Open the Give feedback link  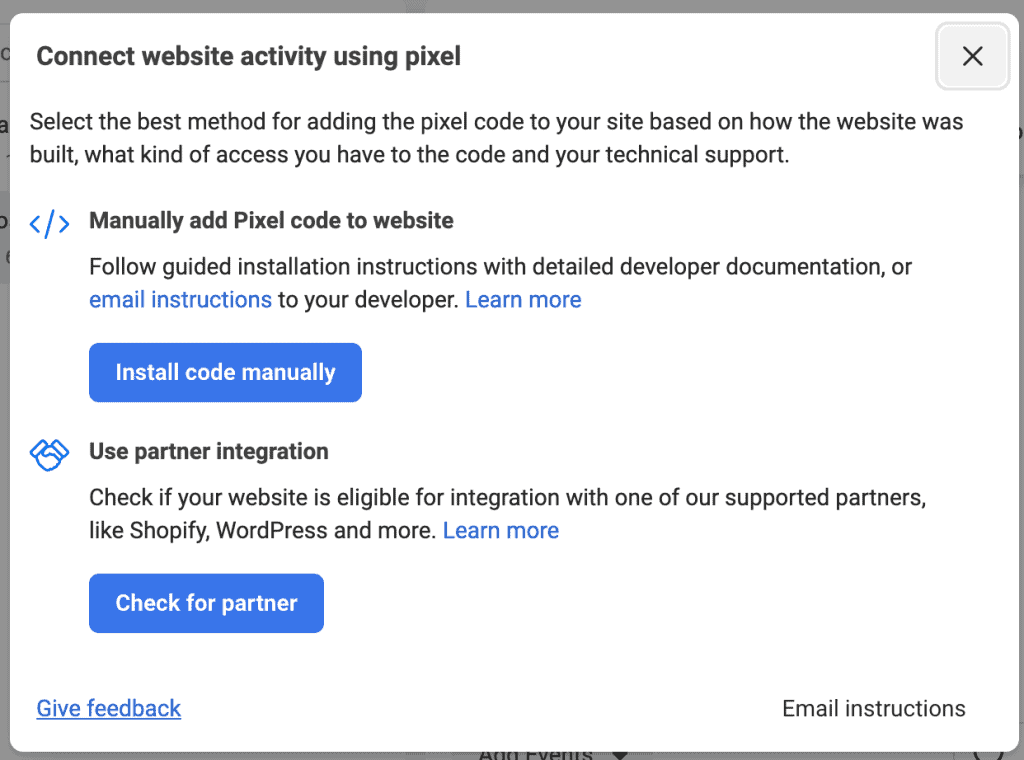pos(108,708)
